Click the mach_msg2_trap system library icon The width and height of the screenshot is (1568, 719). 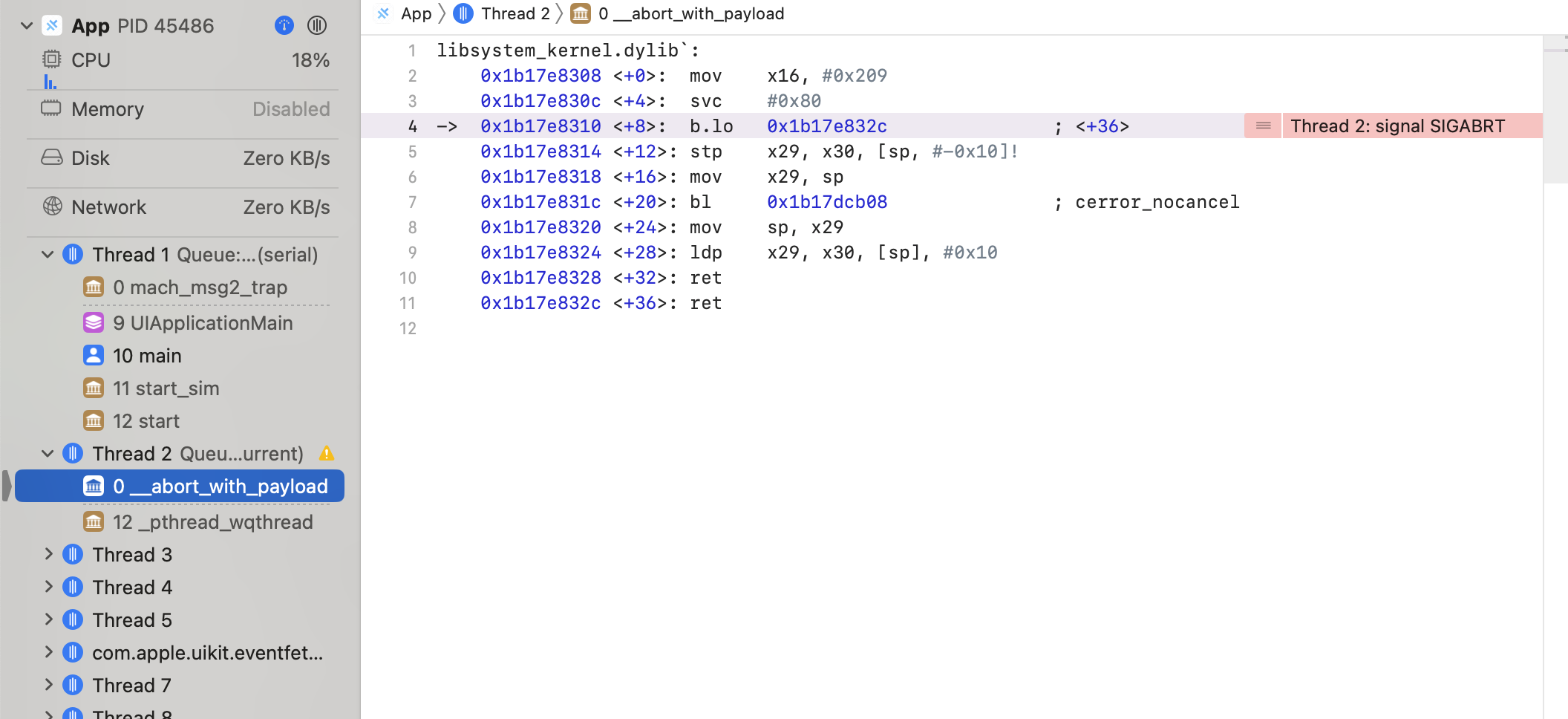[94, 287]
